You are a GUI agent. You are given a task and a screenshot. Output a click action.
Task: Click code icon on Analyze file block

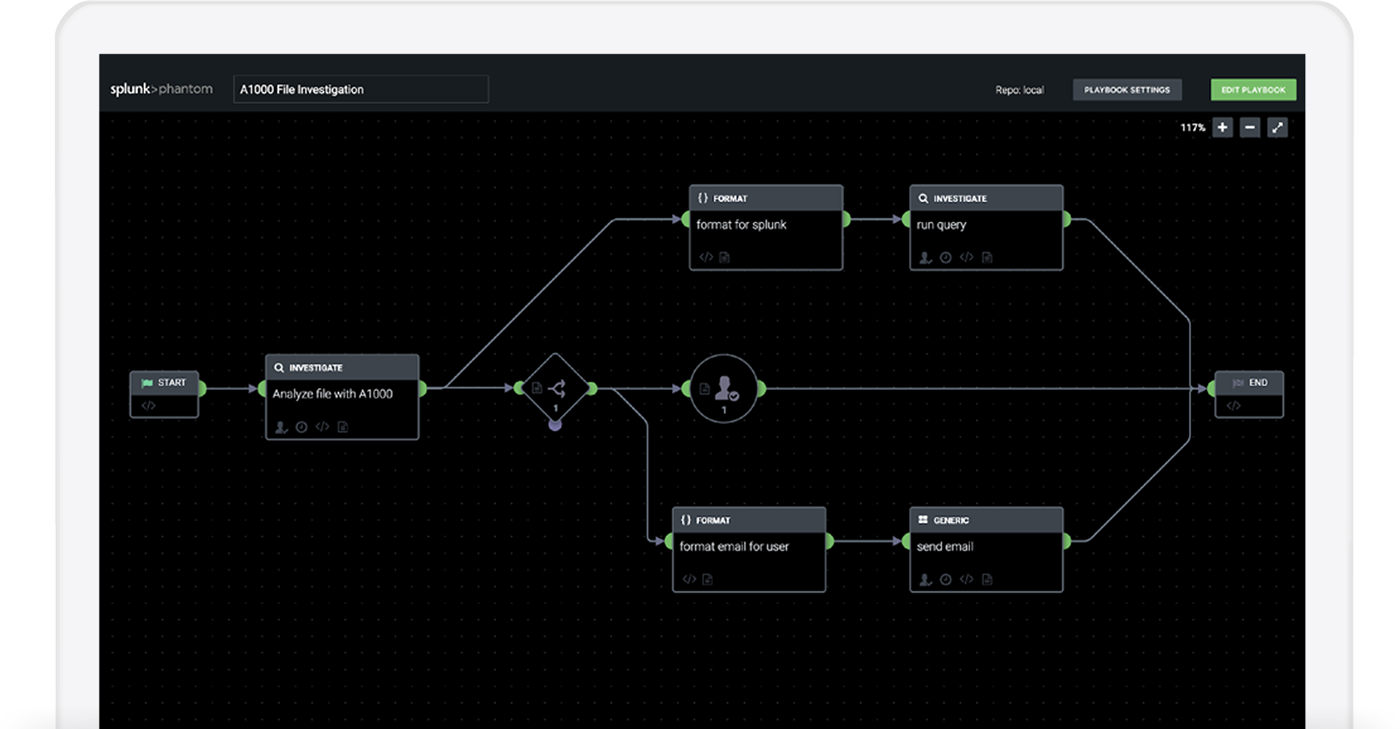pos(322,427)
